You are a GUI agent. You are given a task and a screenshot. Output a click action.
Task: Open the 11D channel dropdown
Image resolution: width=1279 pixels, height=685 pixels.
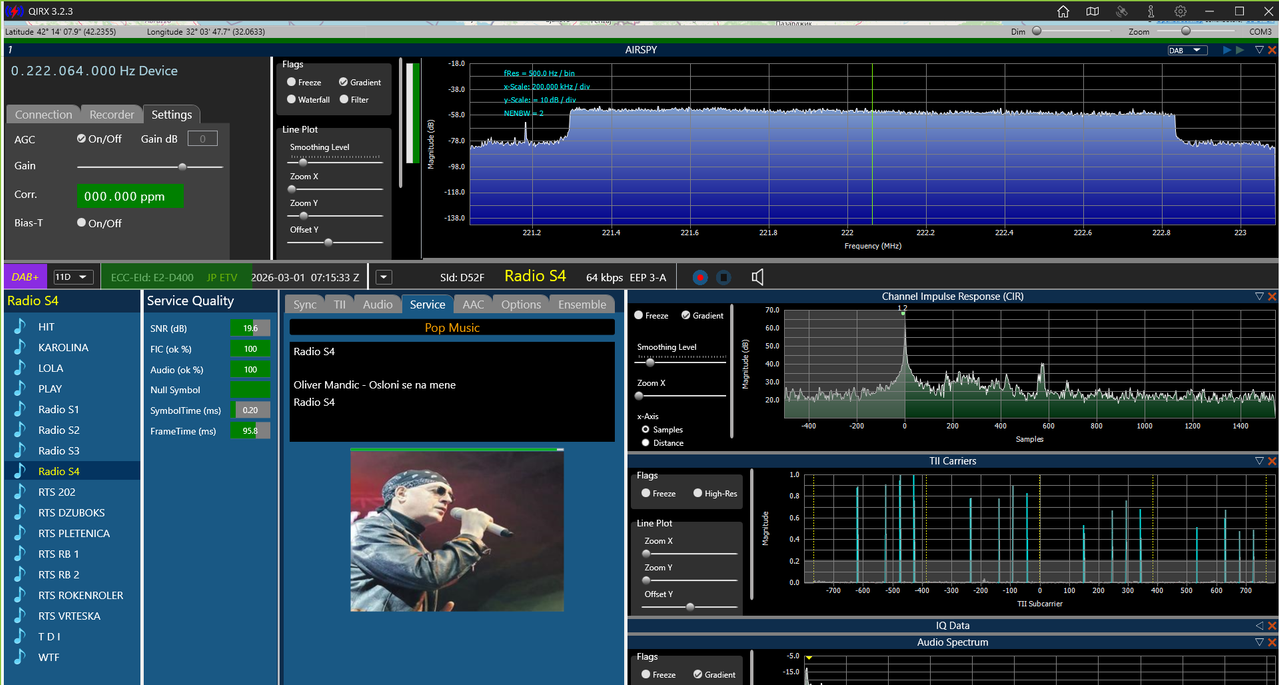[73, 277]
